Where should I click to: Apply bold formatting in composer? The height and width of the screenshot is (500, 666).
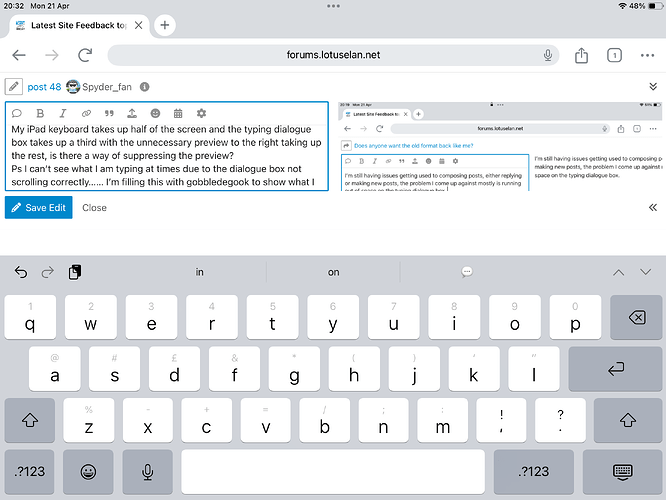pyautogui.click(x=40, y=113)
